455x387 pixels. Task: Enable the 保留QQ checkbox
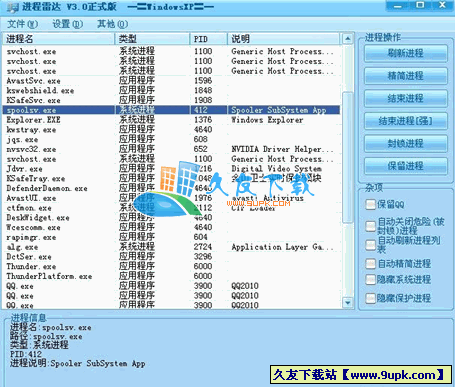pyautogui.click(x=370, y=204)
